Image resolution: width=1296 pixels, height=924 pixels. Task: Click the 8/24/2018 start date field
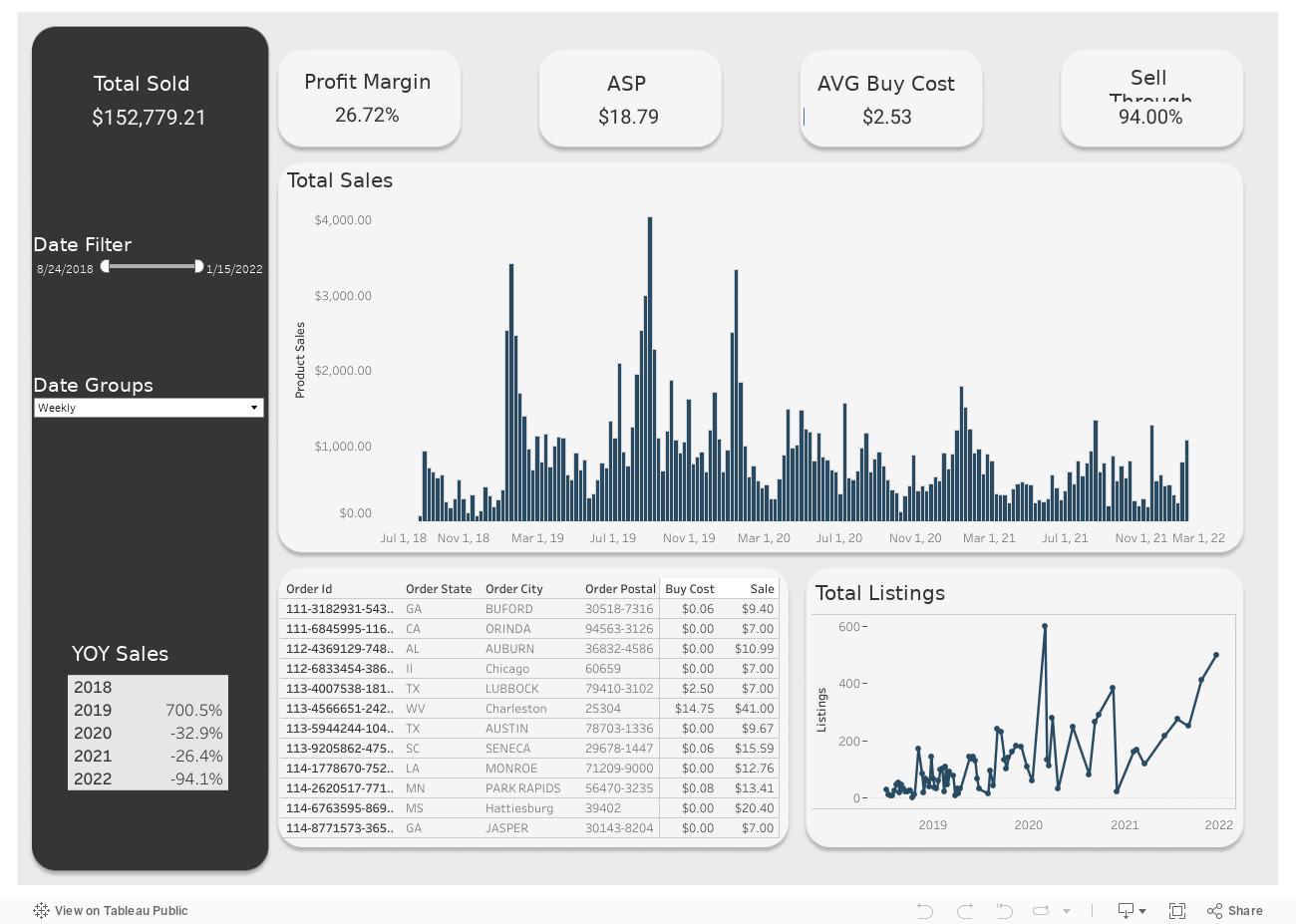click(65, 269)
